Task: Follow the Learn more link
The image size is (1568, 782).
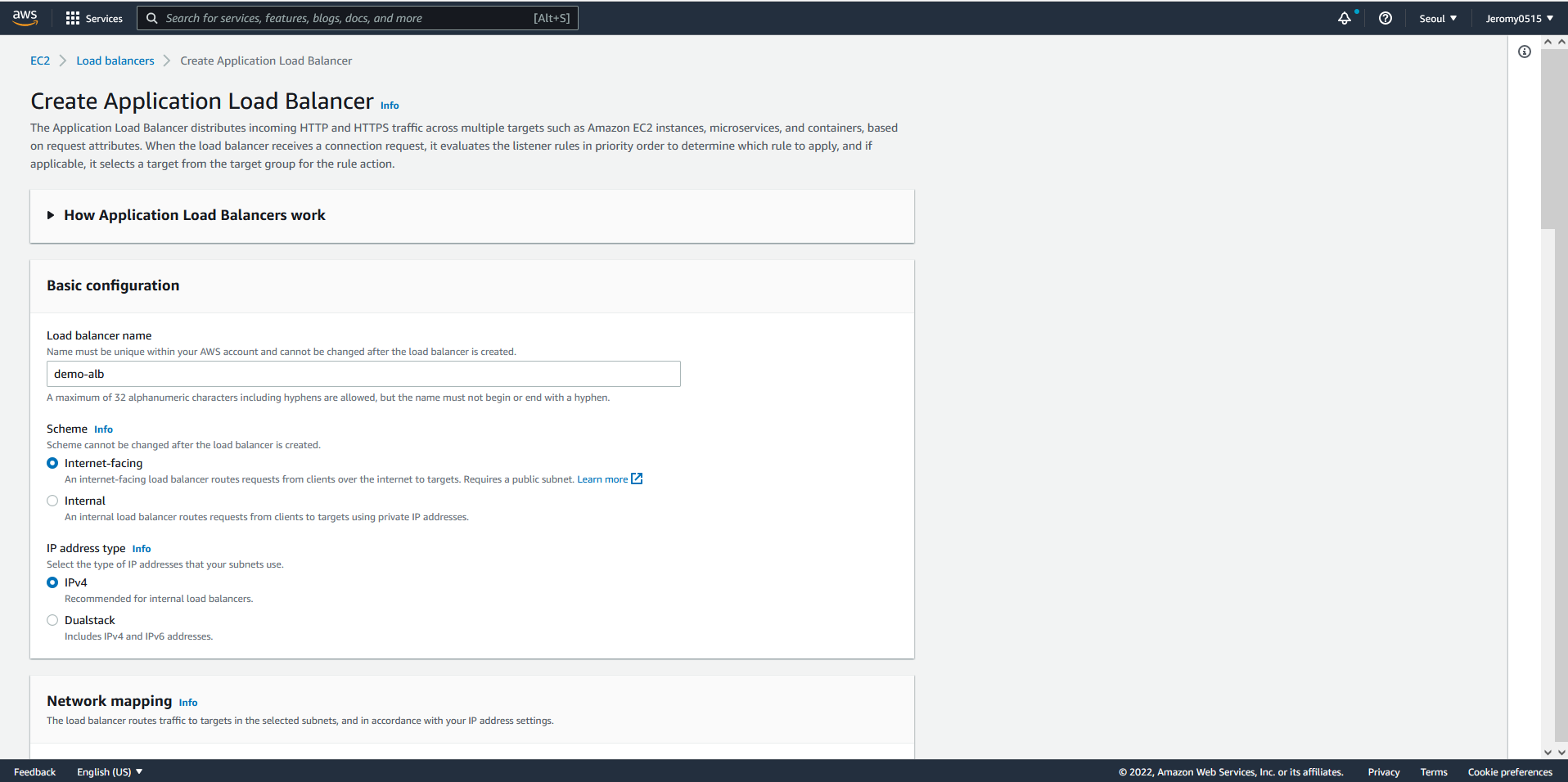Action: (602, 479)
